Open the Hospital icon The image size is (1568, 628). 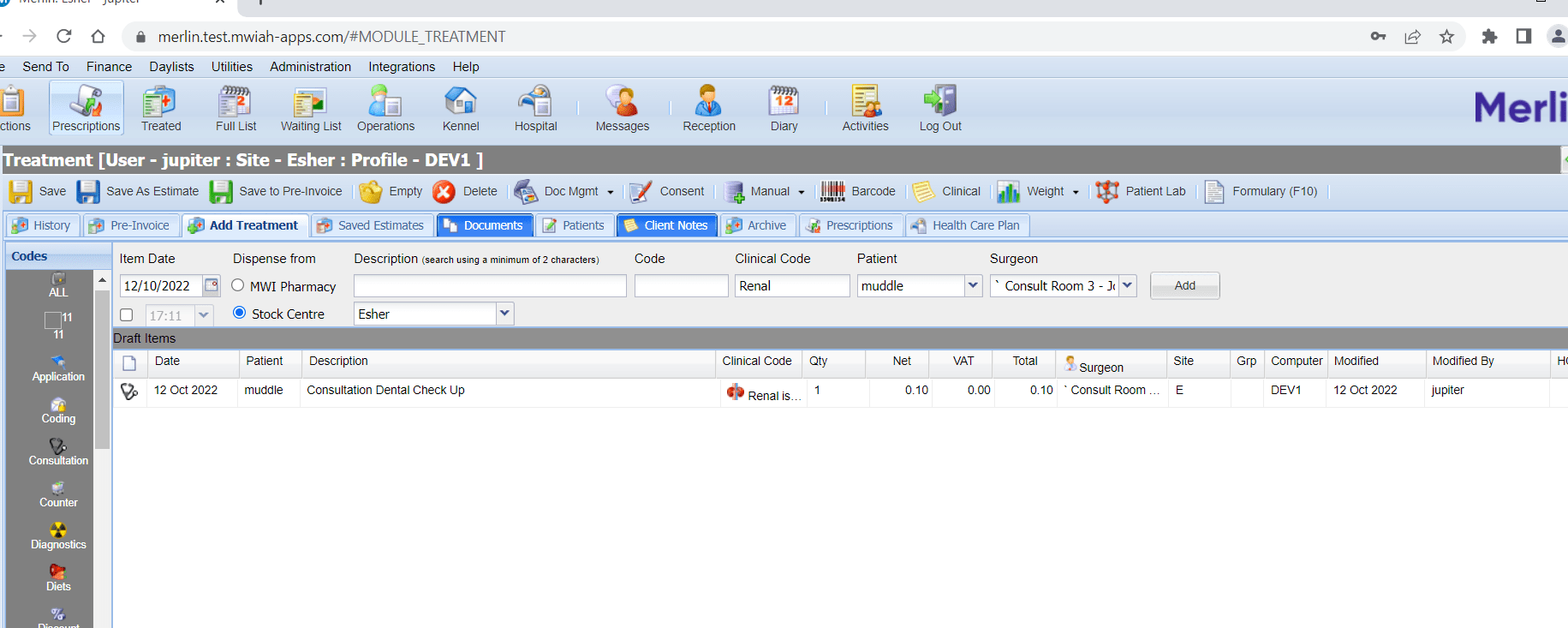tap(535, 108)
